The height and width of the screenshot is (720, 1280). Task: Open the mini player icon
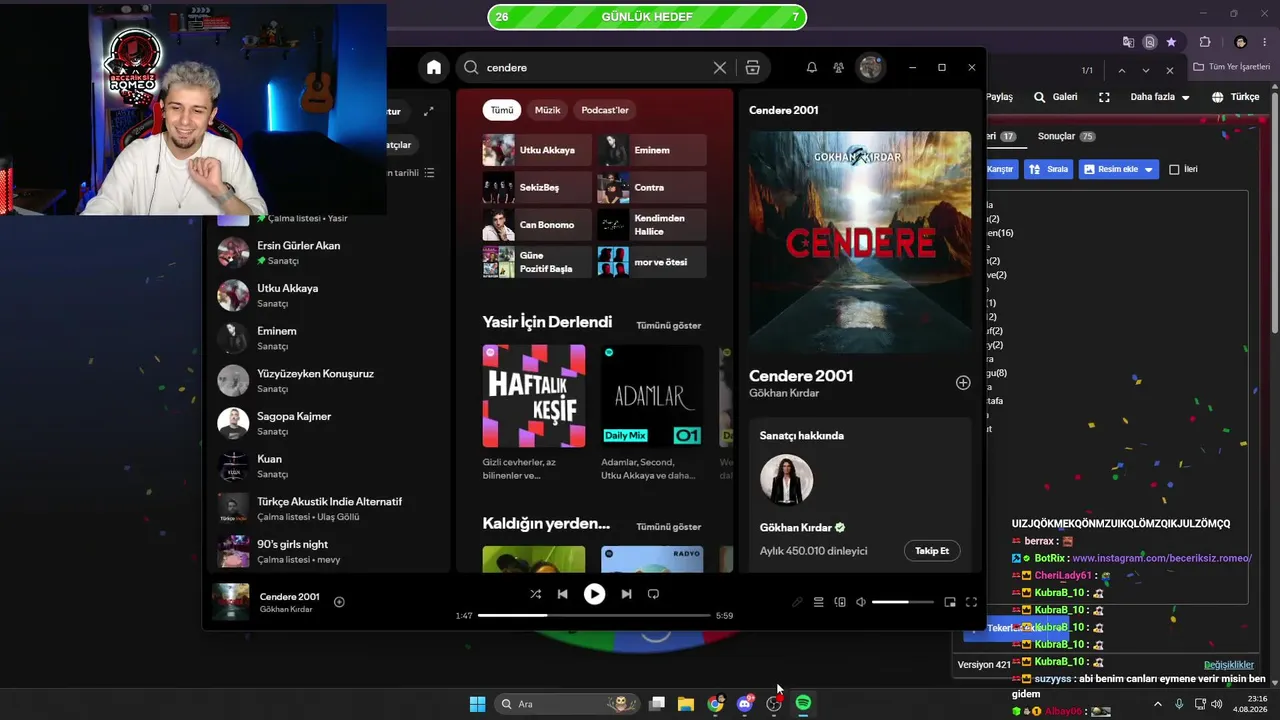pos(950,602)
